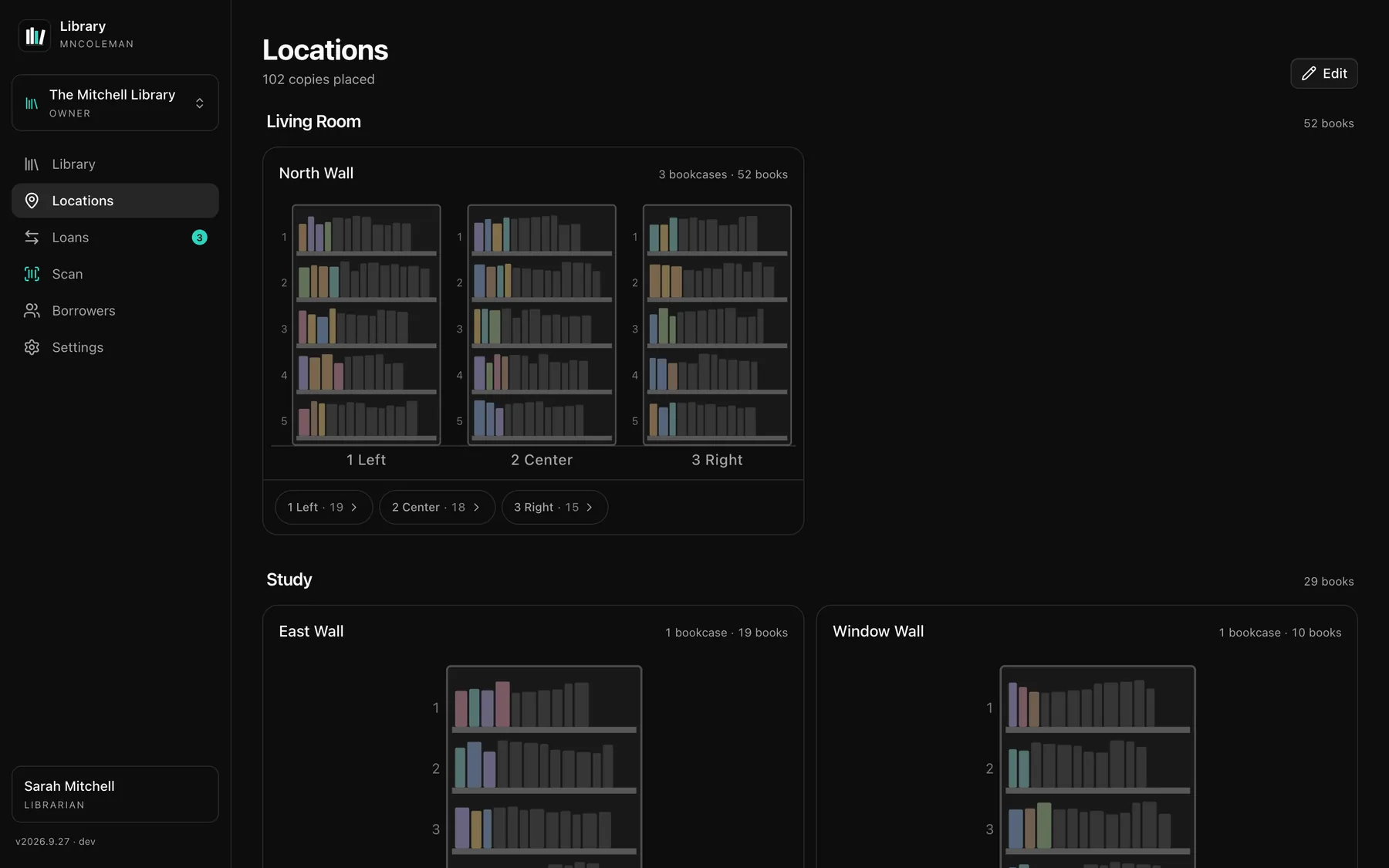Click the version label v2026.9.27 · dev
1389x868 pixels.
(56, 842)
